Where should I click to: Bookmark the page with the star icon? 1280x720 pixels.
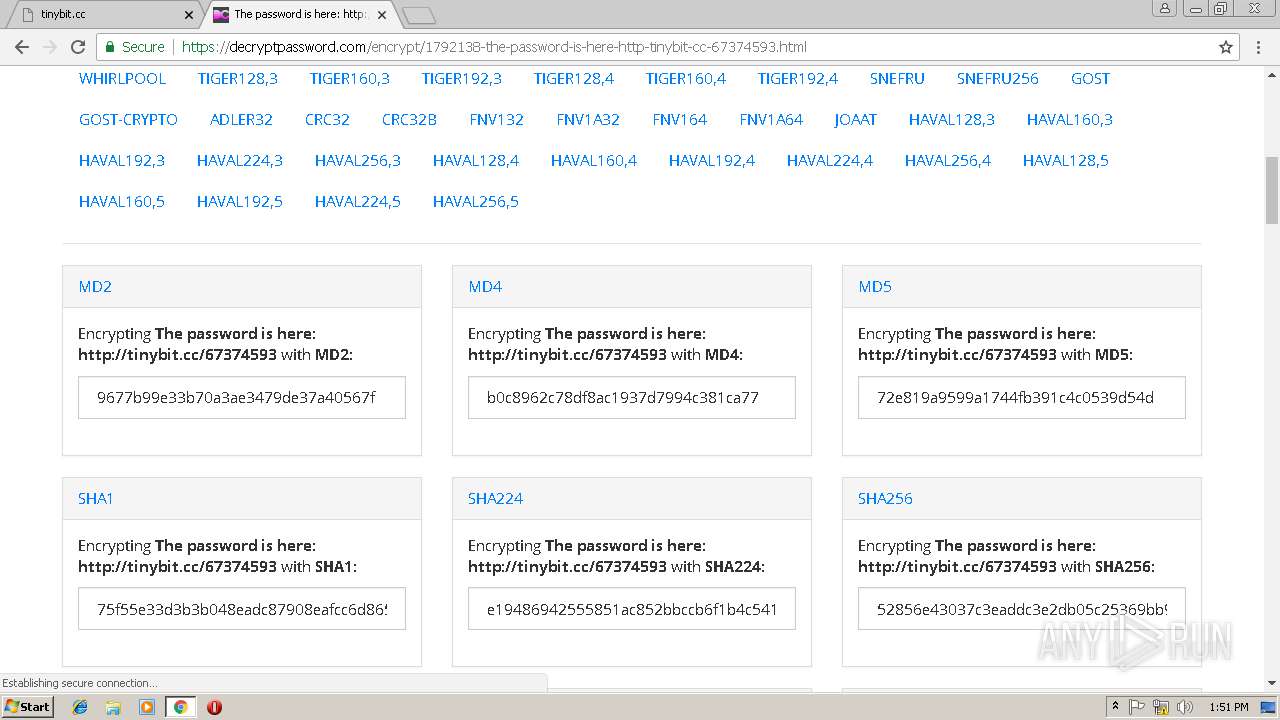[1226, 47]
